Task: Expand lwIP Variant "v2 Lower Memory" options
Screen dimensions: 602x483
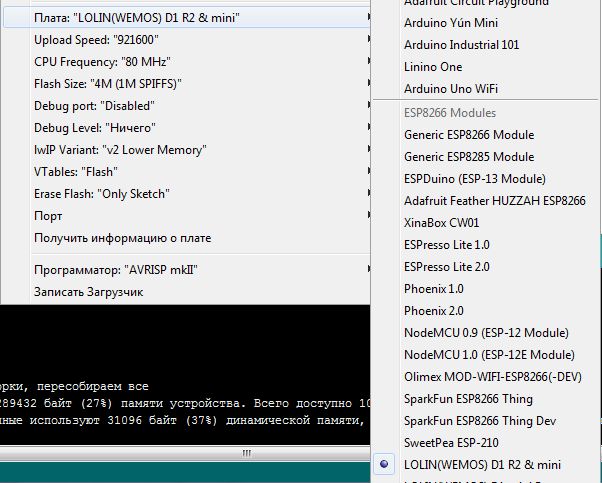Action: tap(187, 150)
